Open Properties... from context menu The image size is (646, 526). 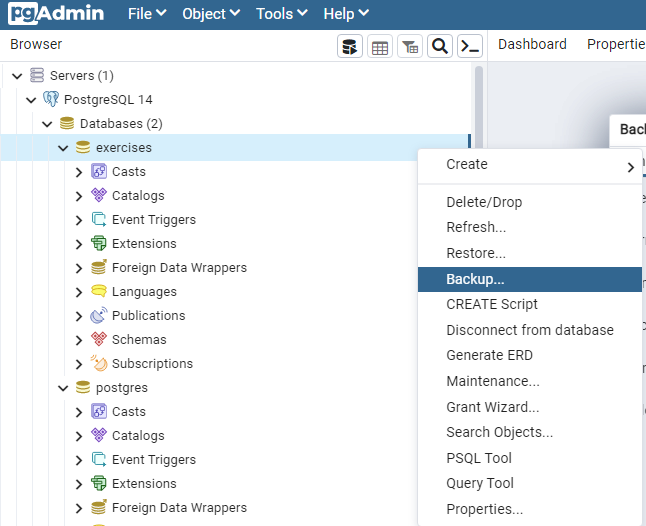[530, 510]
